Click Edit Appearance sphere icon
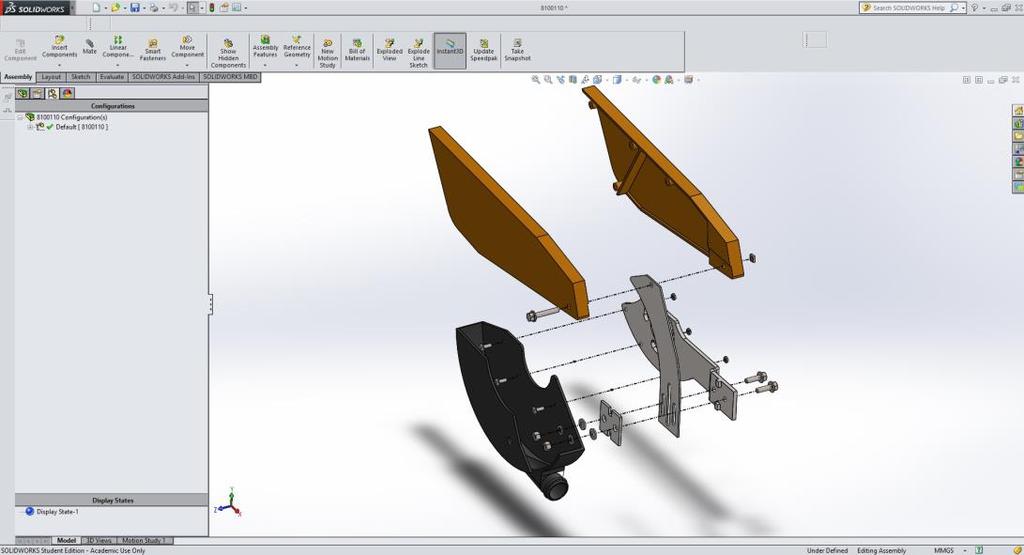 (656, 80)
